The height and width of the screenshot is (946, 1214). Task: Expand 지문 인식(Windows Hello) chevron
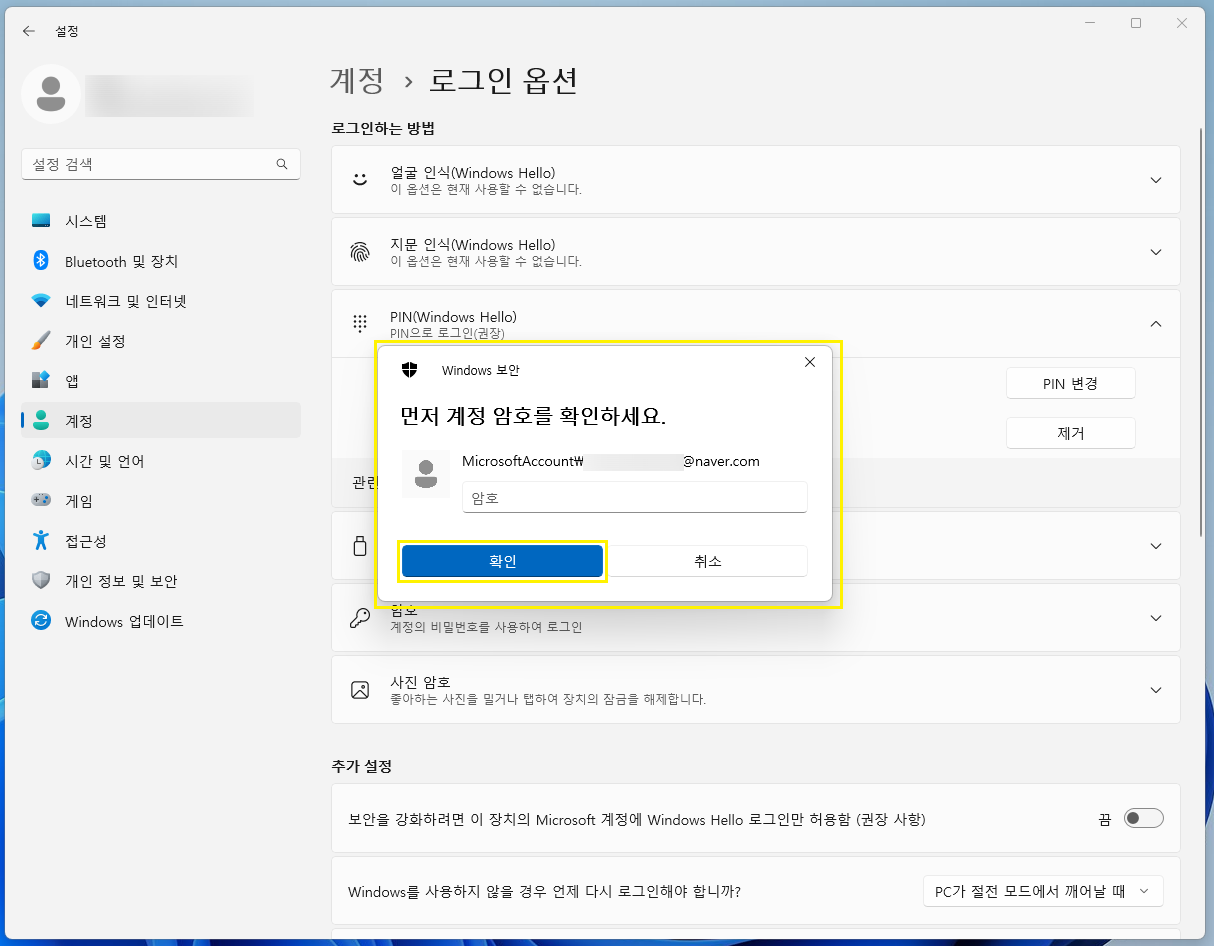(x=1156, y=252)
